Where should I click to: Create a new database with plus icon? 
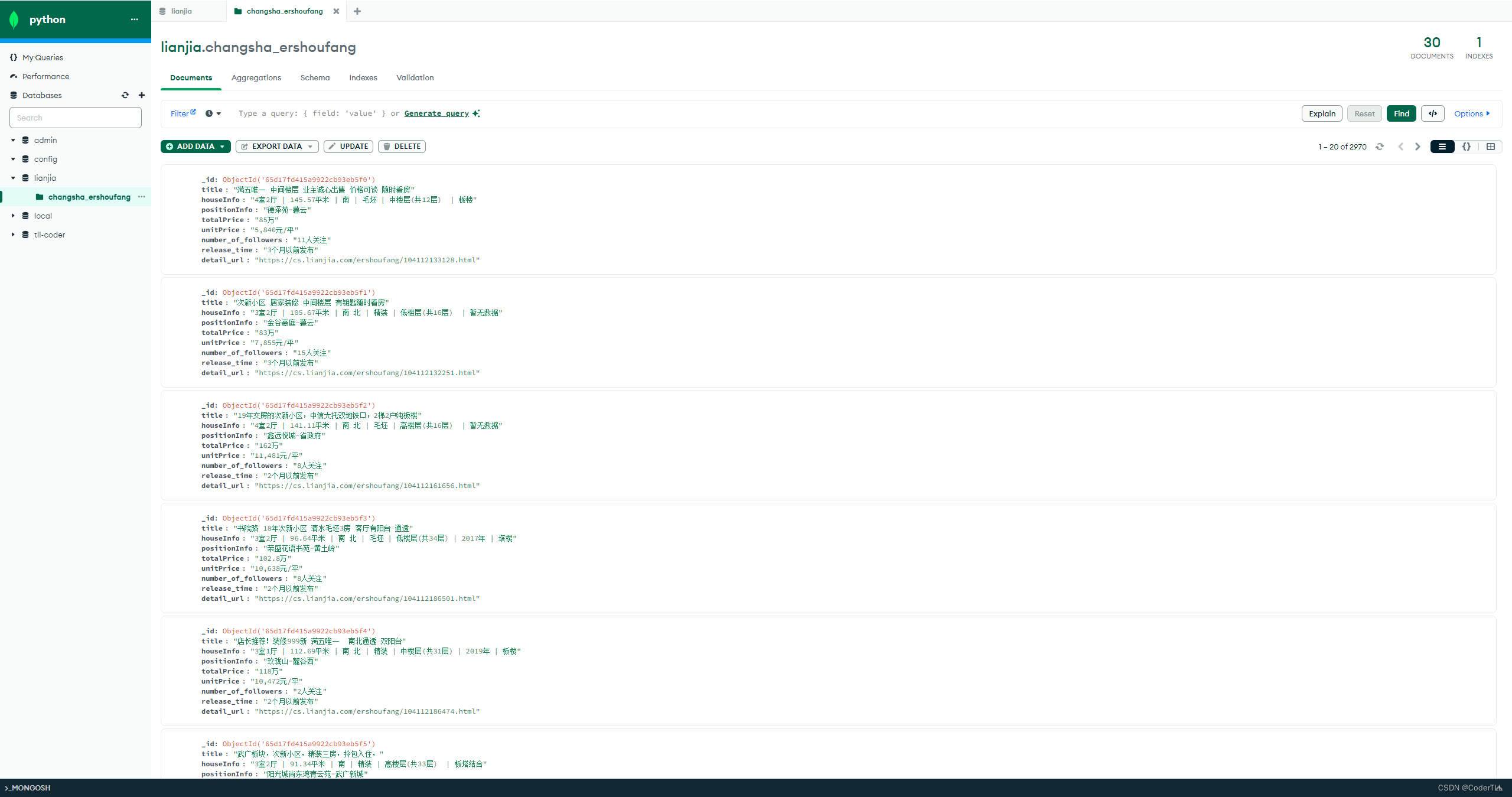click(x=142, y=95)
